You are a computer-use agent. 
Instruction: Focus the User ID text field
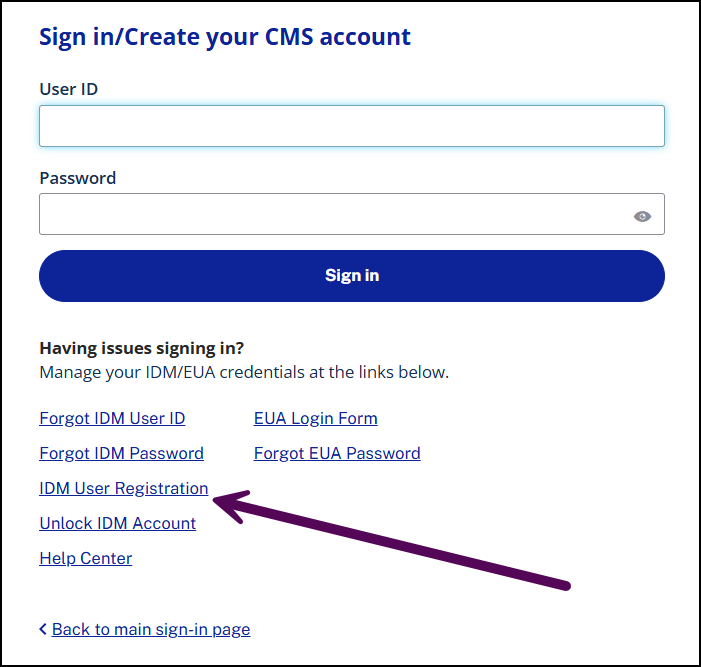pos(352,126)
